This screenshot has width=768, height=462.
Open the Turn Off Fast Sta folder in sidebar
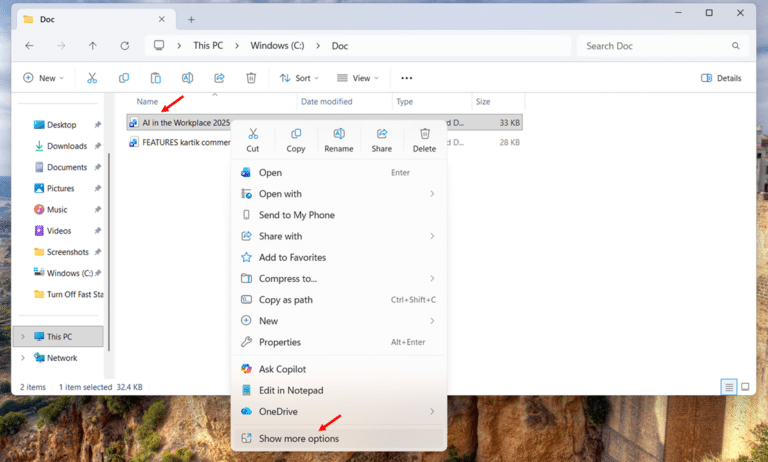68,294
